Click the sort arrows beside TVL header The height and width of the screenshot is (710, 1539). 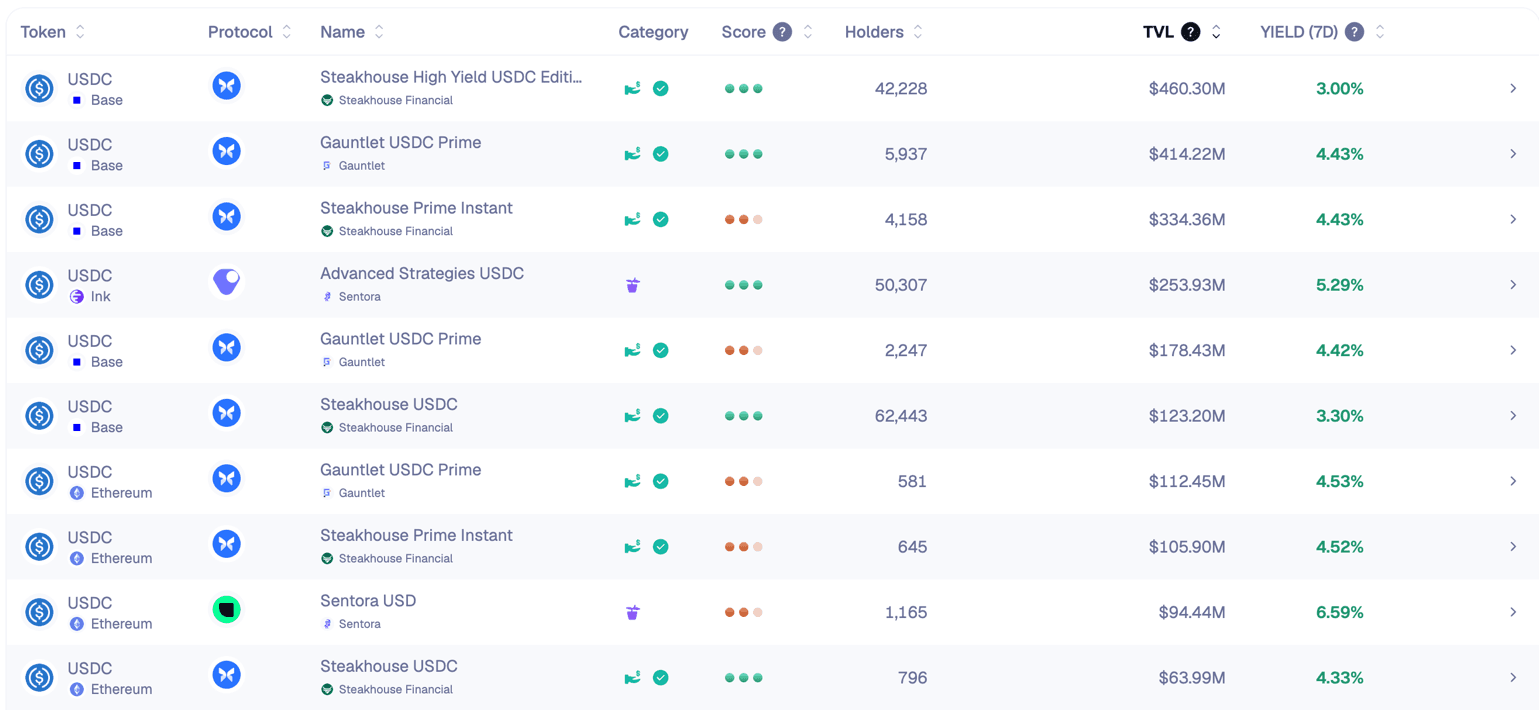(1216, 32)
